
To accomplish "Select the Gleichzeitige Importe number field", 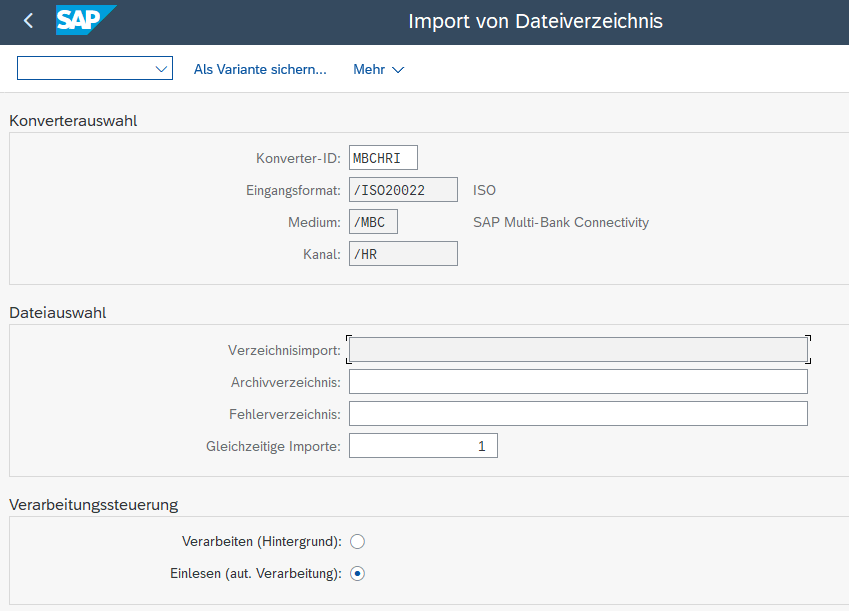I will (423, 446).
